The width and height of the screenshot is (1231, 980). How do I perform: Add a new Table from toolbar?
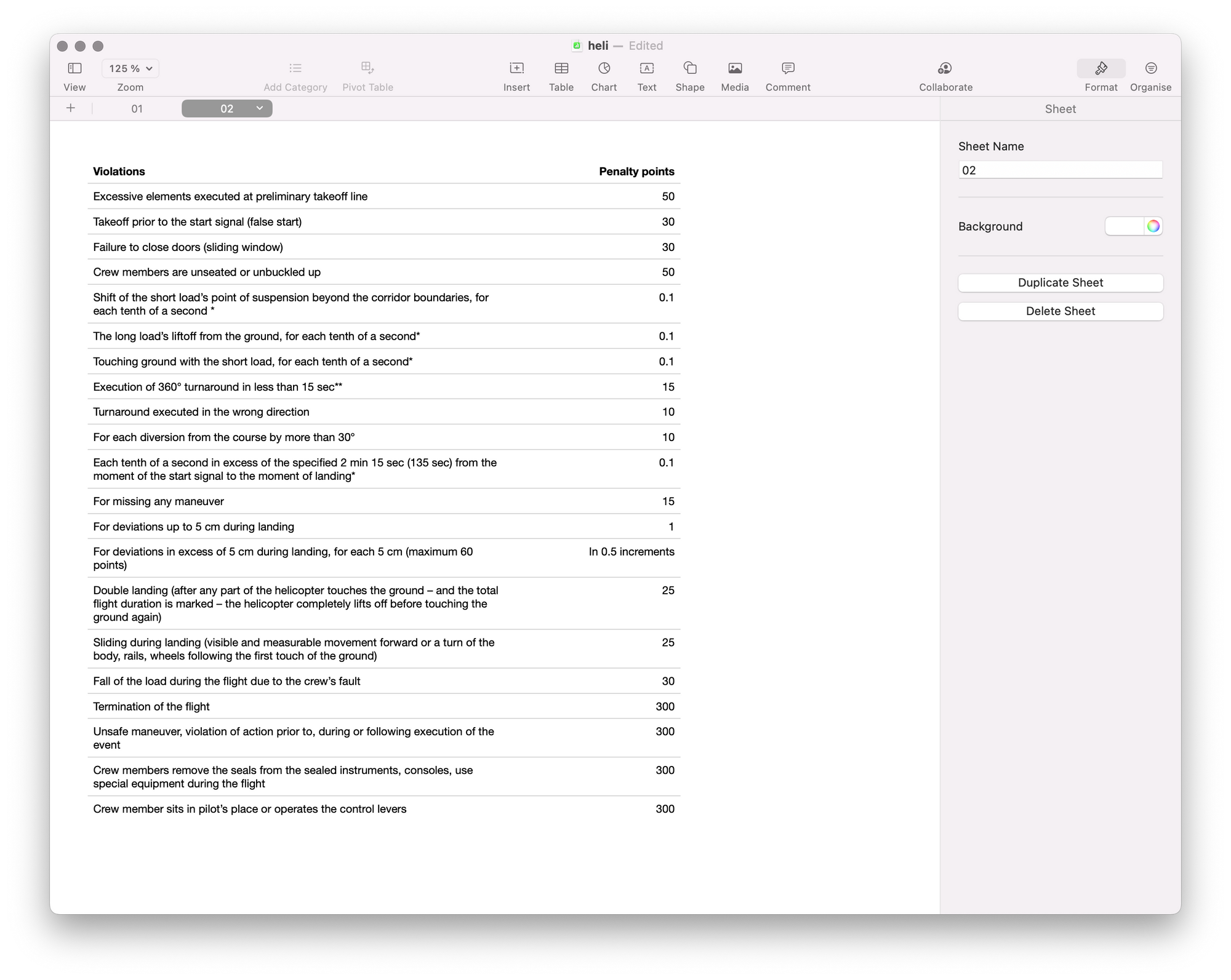[x=561, y=68]
